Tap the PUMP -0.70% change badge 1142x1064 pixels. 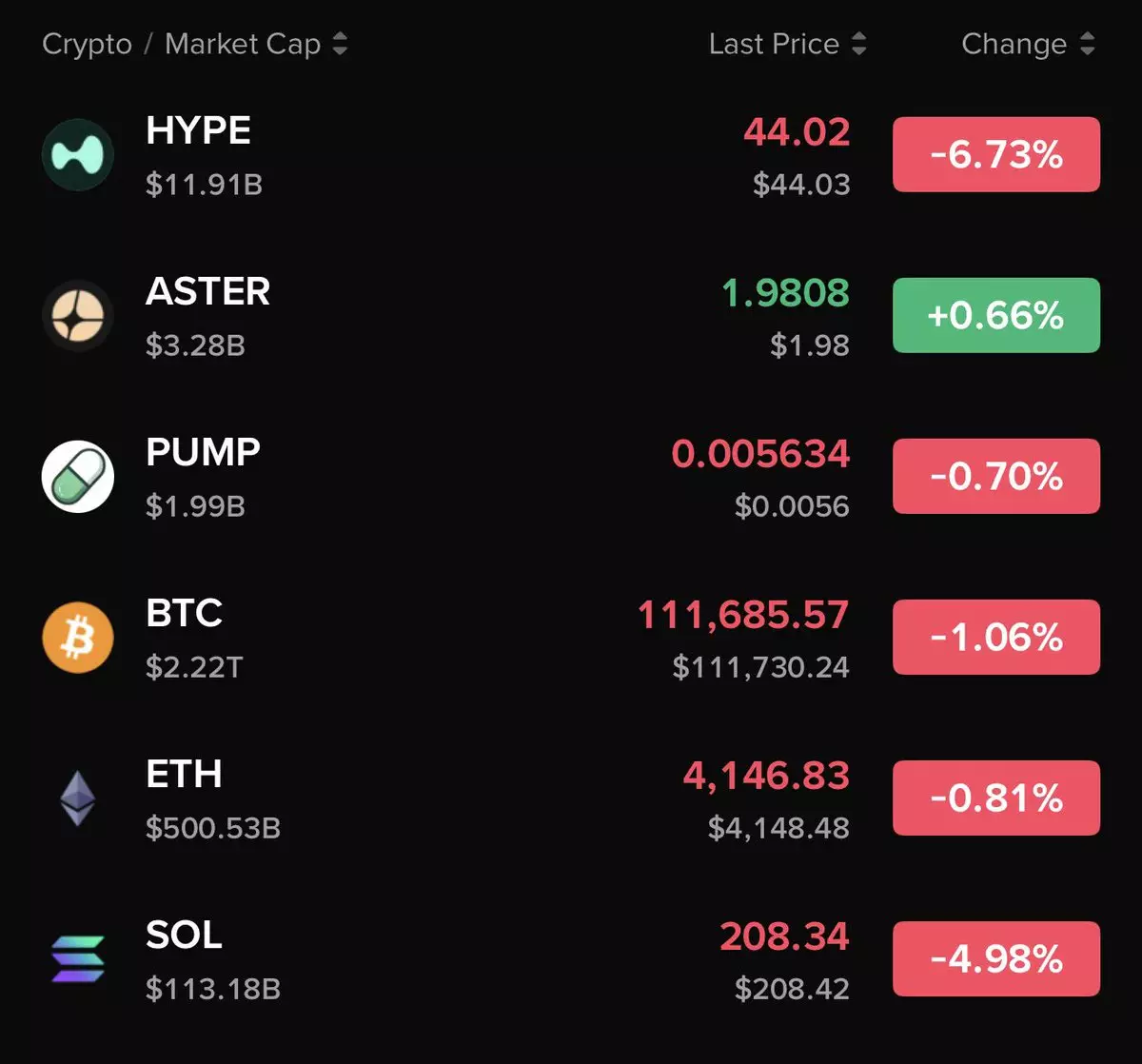996,476
